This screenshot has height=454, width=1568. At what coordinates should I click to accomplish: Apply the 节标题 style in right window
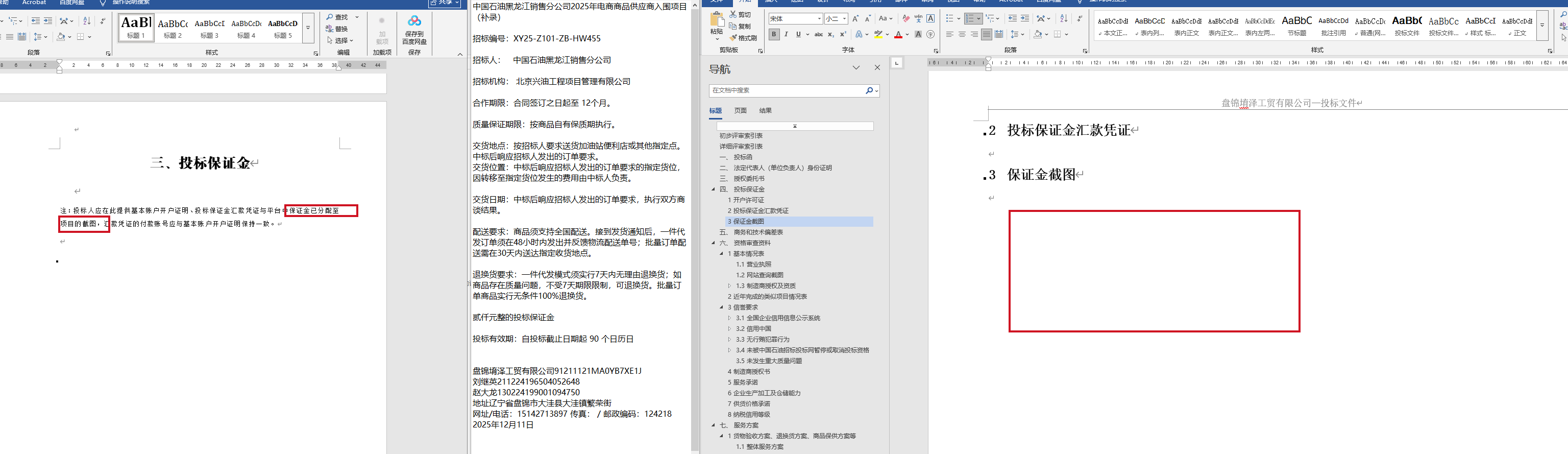point(1296,26)
